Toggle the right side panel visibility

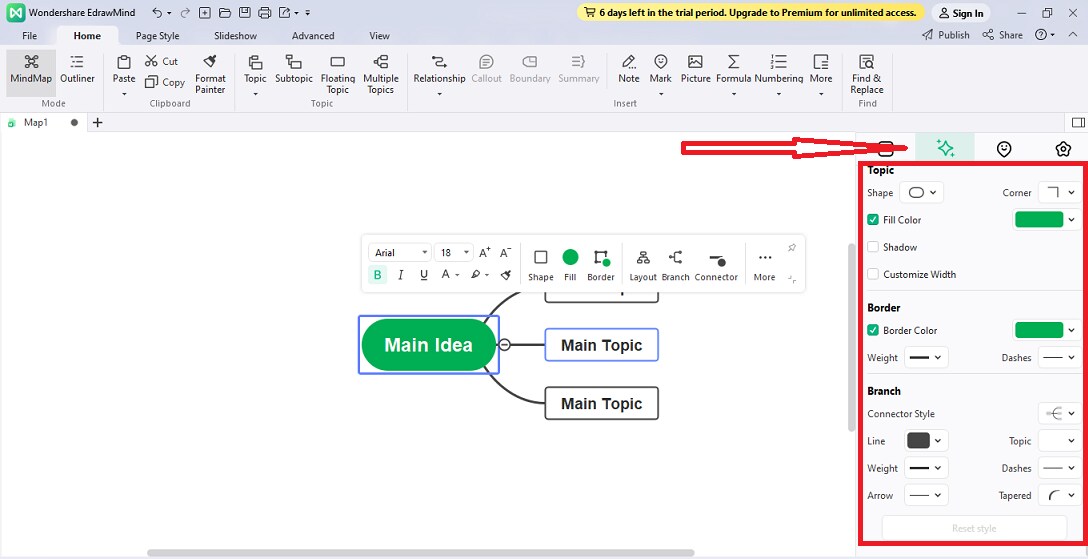pyautogui.click(x=1078, y=123)
